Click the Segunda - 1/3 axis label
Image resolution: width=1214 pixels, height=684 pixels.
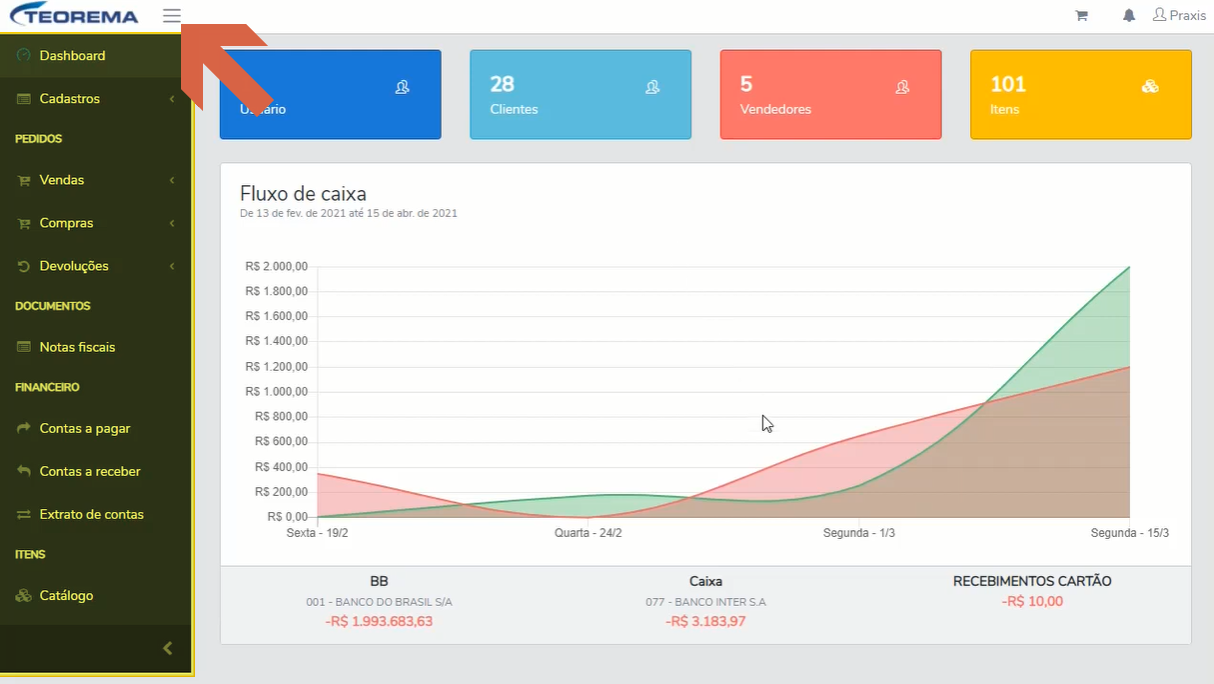859,533
